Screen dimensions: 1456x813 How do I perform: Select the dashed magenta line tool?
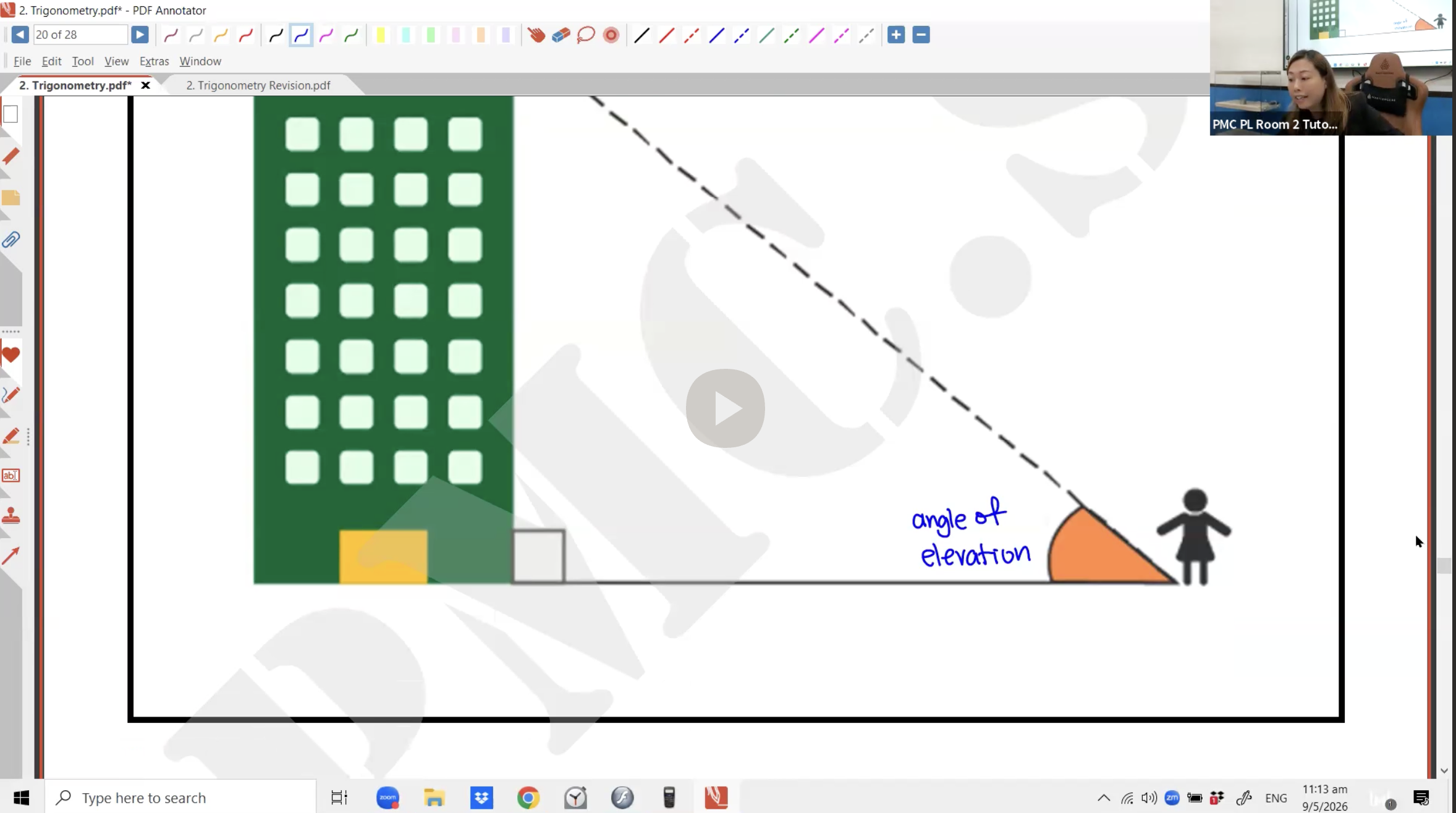tap(842, 35)
